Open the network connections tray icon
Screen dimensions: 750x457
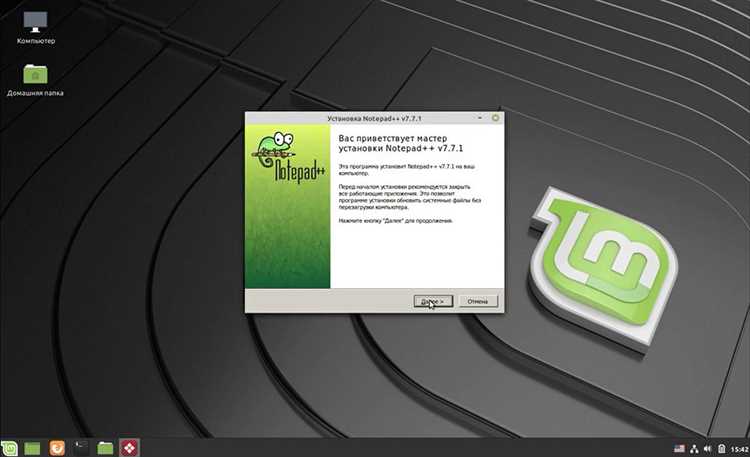click(694, 449)
